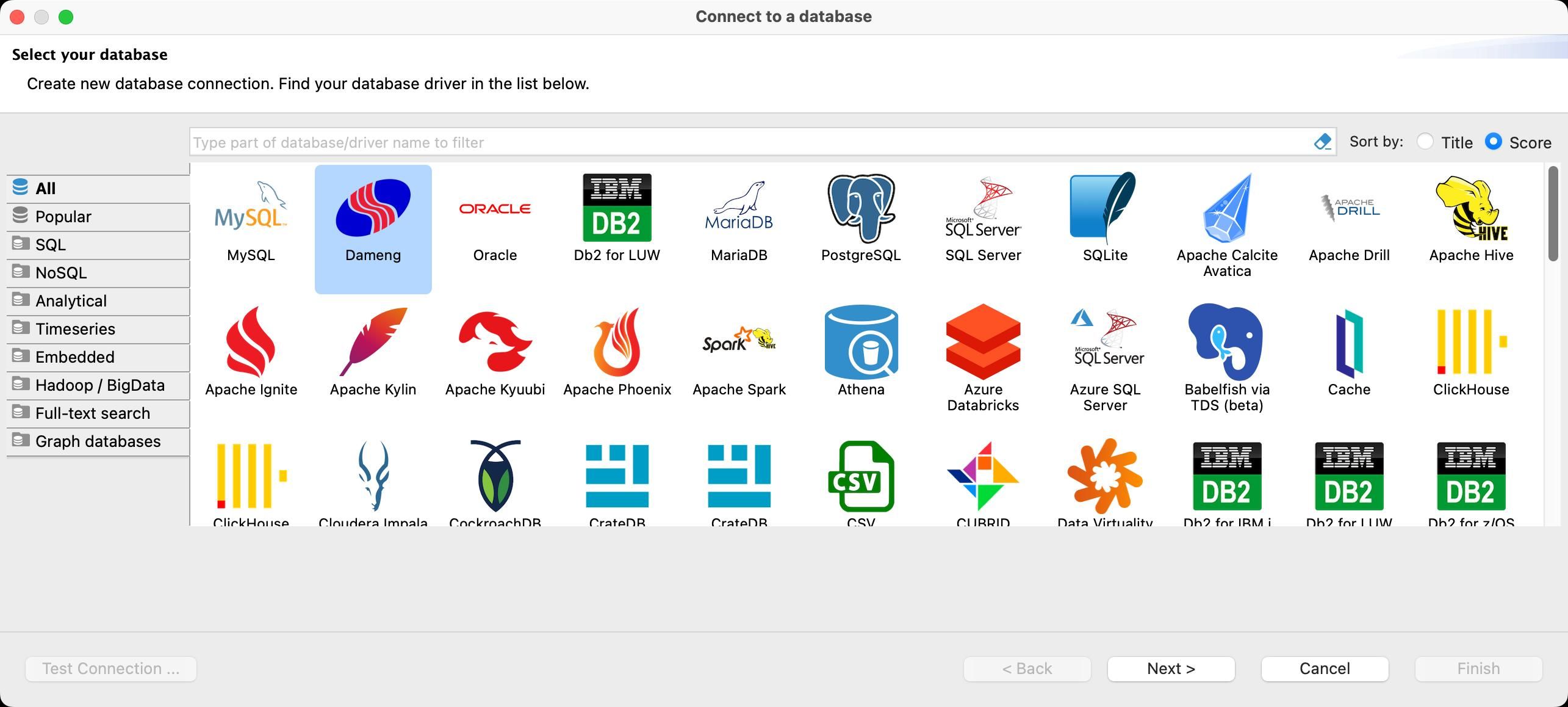Open the SQL category
This screenshot has width=1568, height=707.
pyautogui.click(x=98, y=244)
